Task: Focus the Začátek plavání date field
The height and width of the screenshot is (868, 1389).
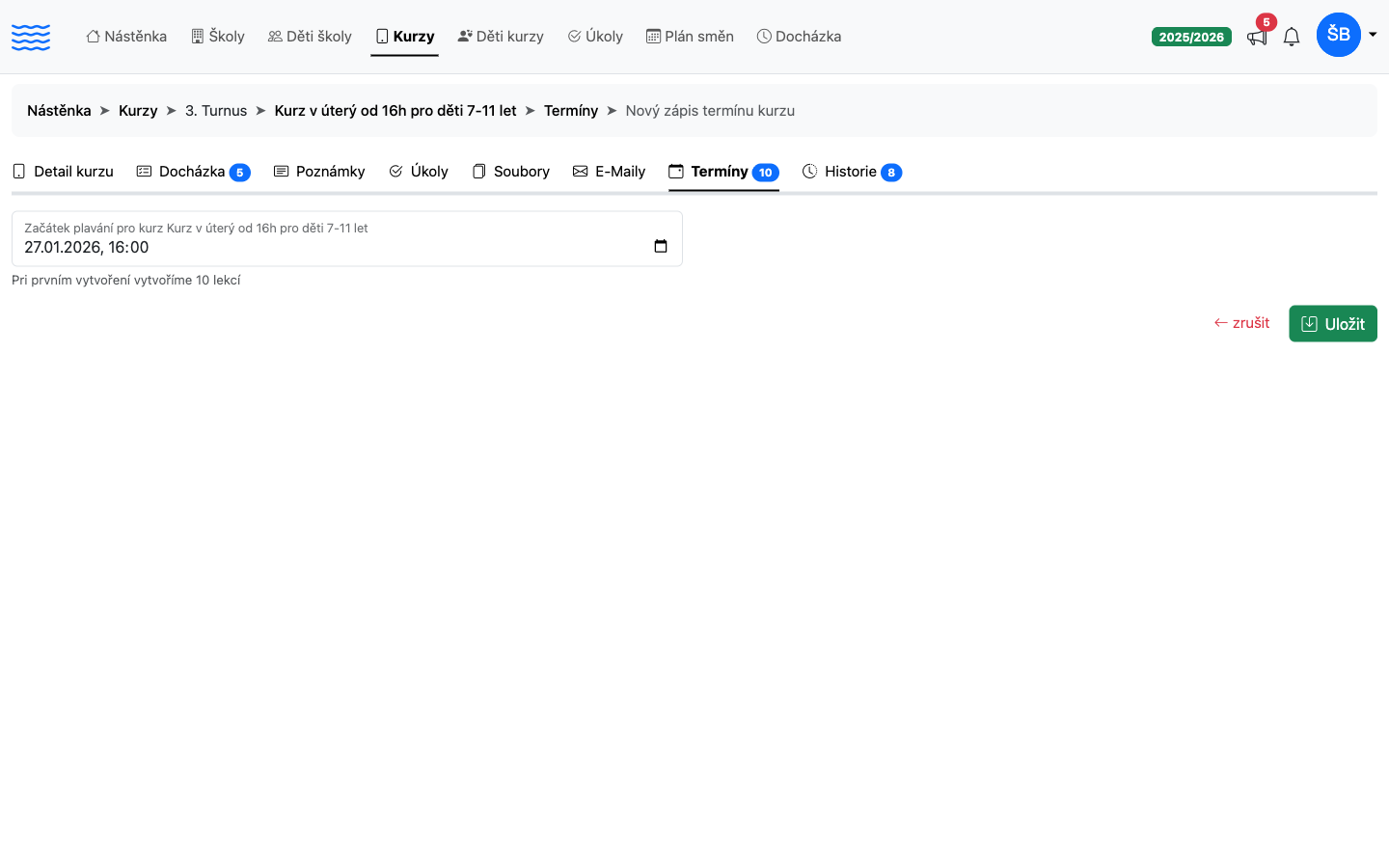Action: click(347, 239)
